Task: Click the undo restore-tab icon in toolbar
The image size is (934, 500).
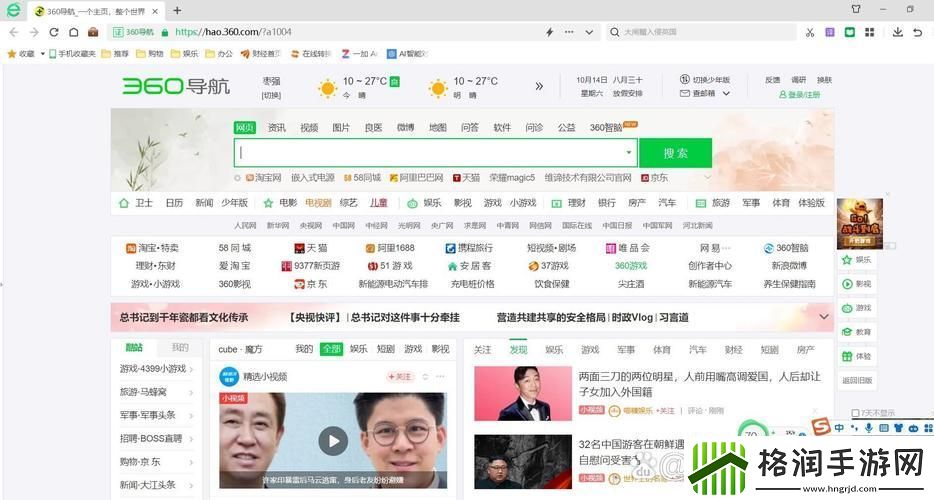Action: pyautogui.click(x=917, y=32)
